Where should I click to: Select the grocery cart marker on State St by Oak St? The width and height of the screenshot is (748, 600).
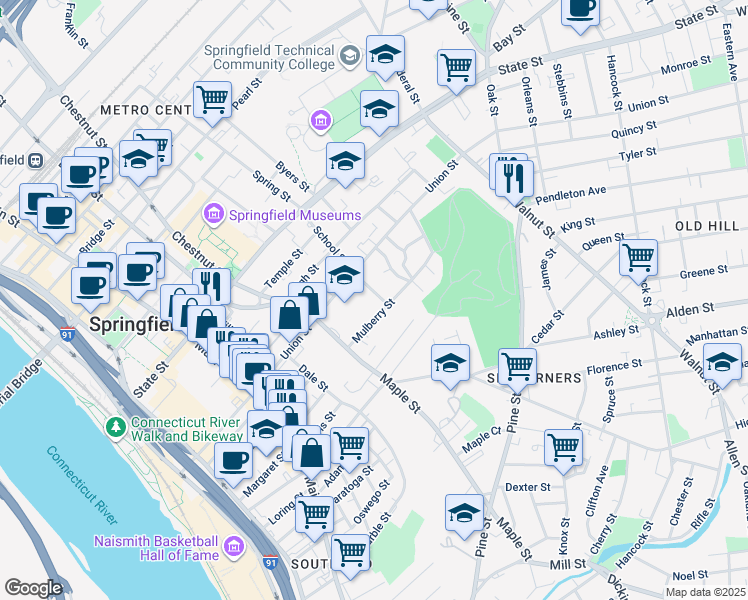[456, 68]
